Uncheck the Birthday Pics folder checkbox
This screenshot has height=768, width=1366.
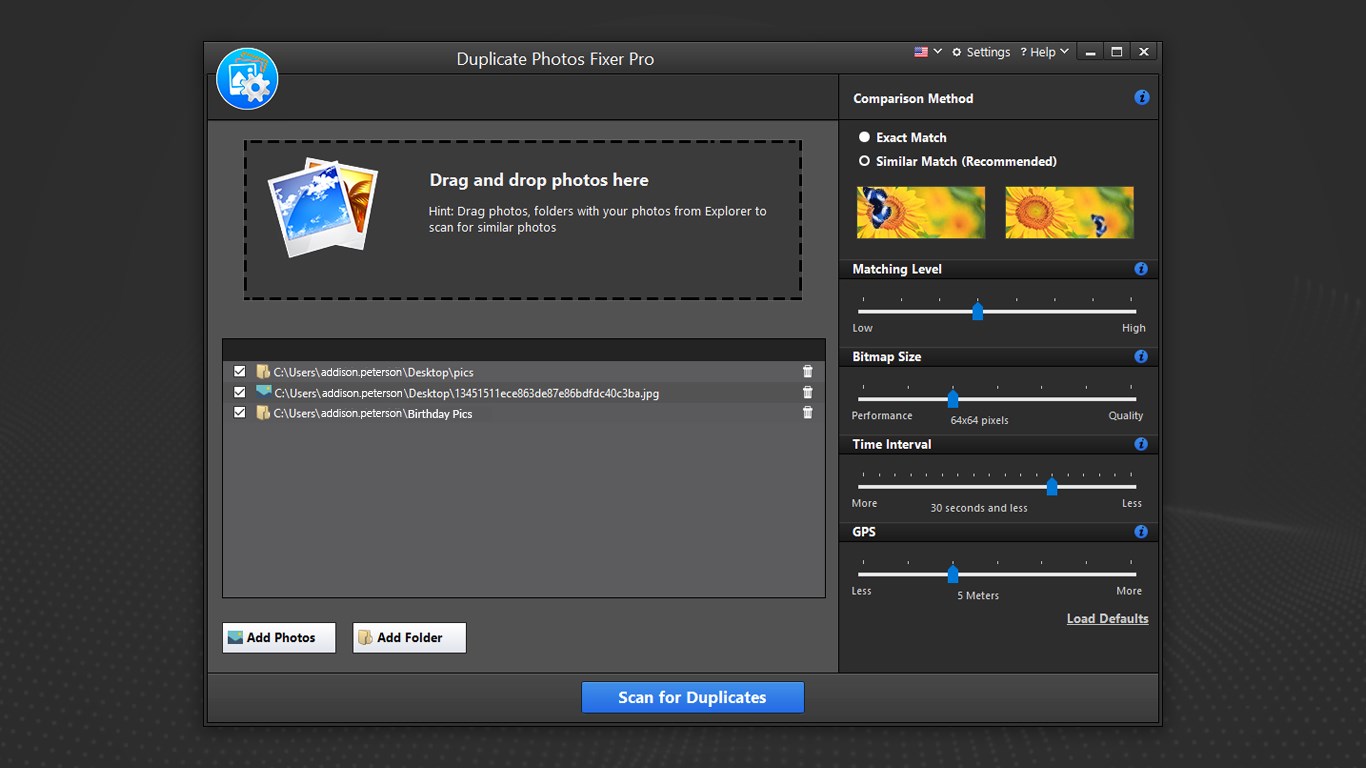click(240, 412)
